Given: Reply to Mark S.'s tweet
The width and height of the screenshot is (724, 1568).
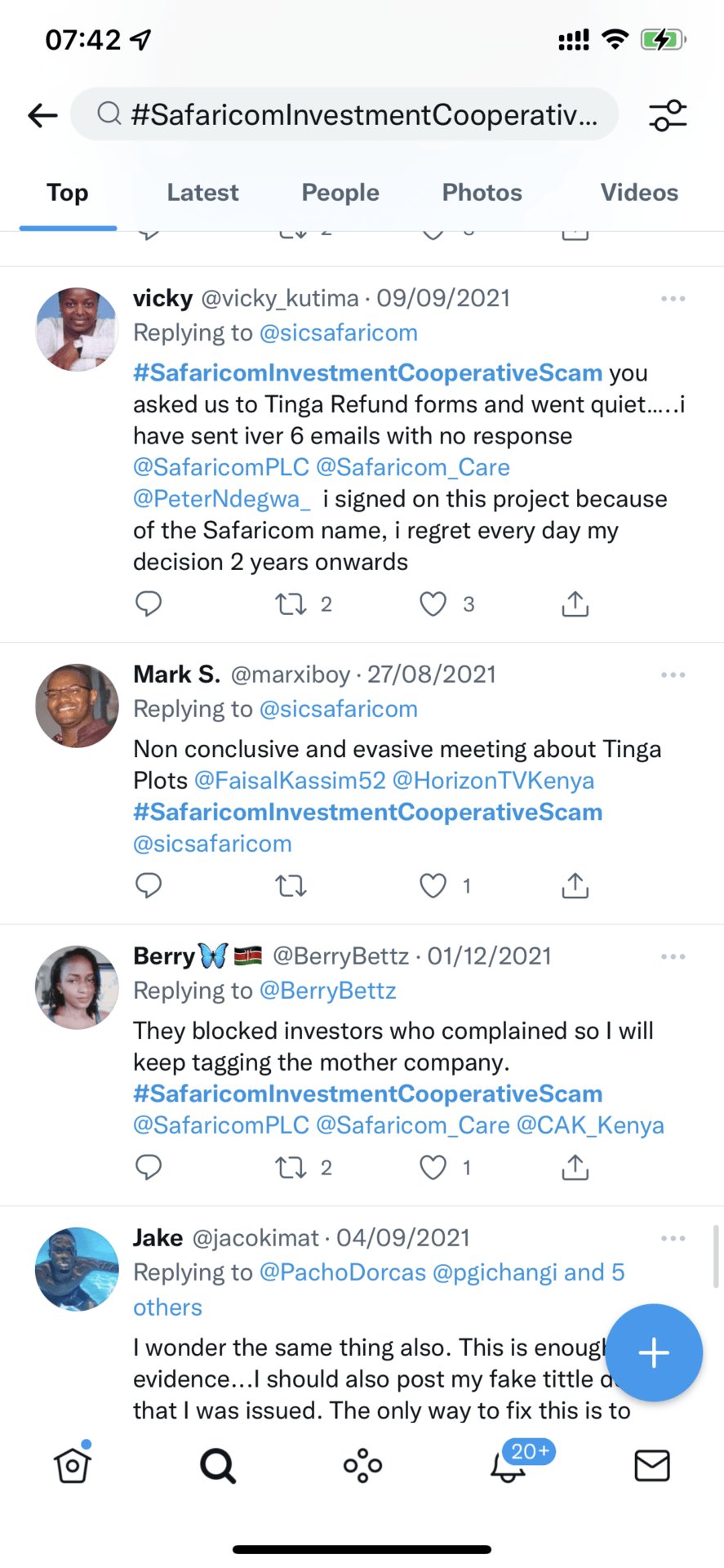Looking at the screenshot, I should tap(149, 885).
